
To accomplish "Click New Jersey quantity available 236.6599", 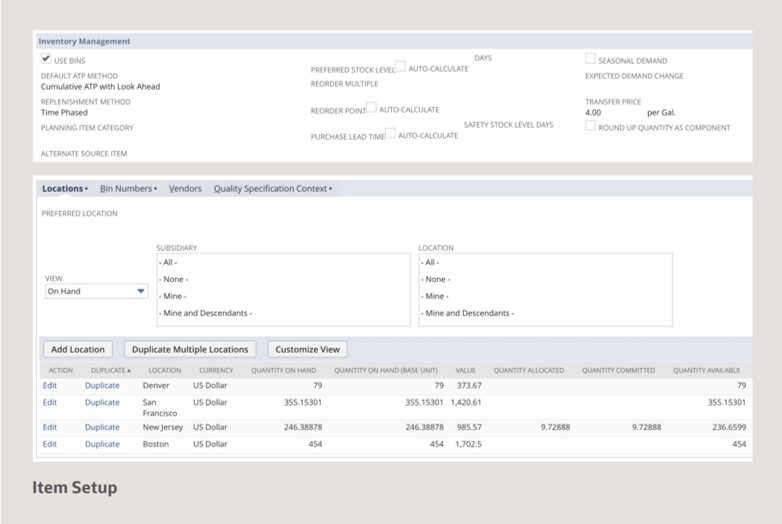I will pos(729,427).
